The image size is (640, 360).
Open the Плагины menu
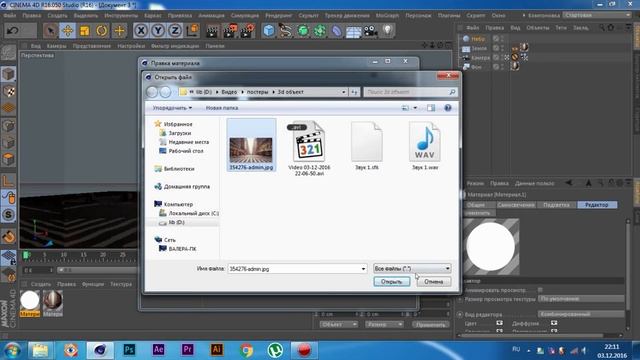click(x=449, y=16)
